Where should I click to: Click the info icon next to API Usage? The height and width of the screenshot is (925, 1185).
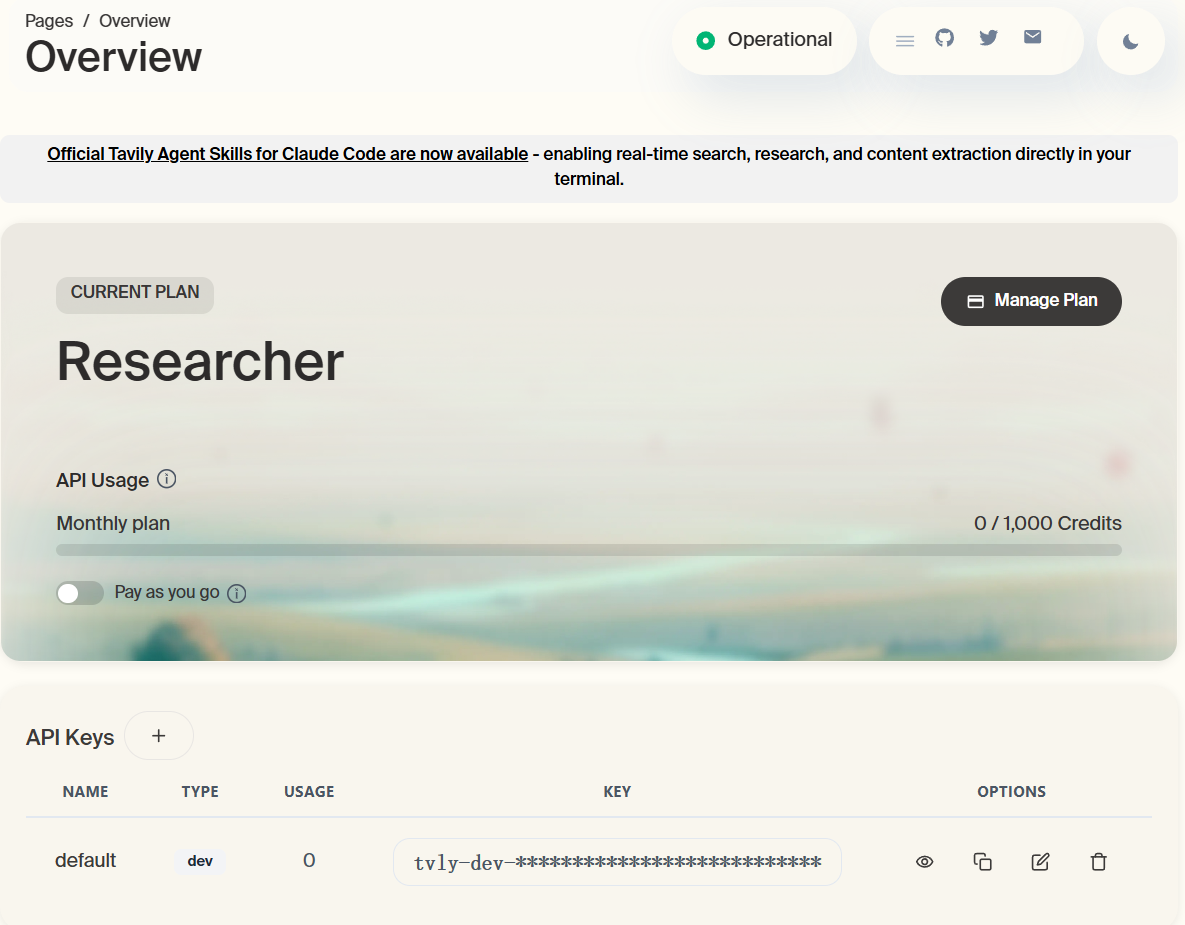167,479
